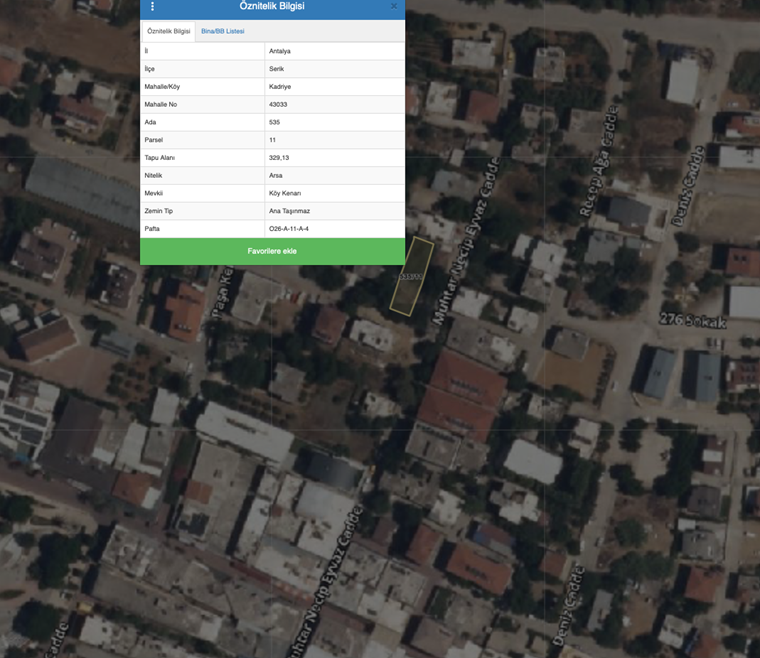This screenshot has height=658, width=760.
Task: Switch to the Bina/BB Listesi tab
Action: pyautogui.click(x=222, y=31)
